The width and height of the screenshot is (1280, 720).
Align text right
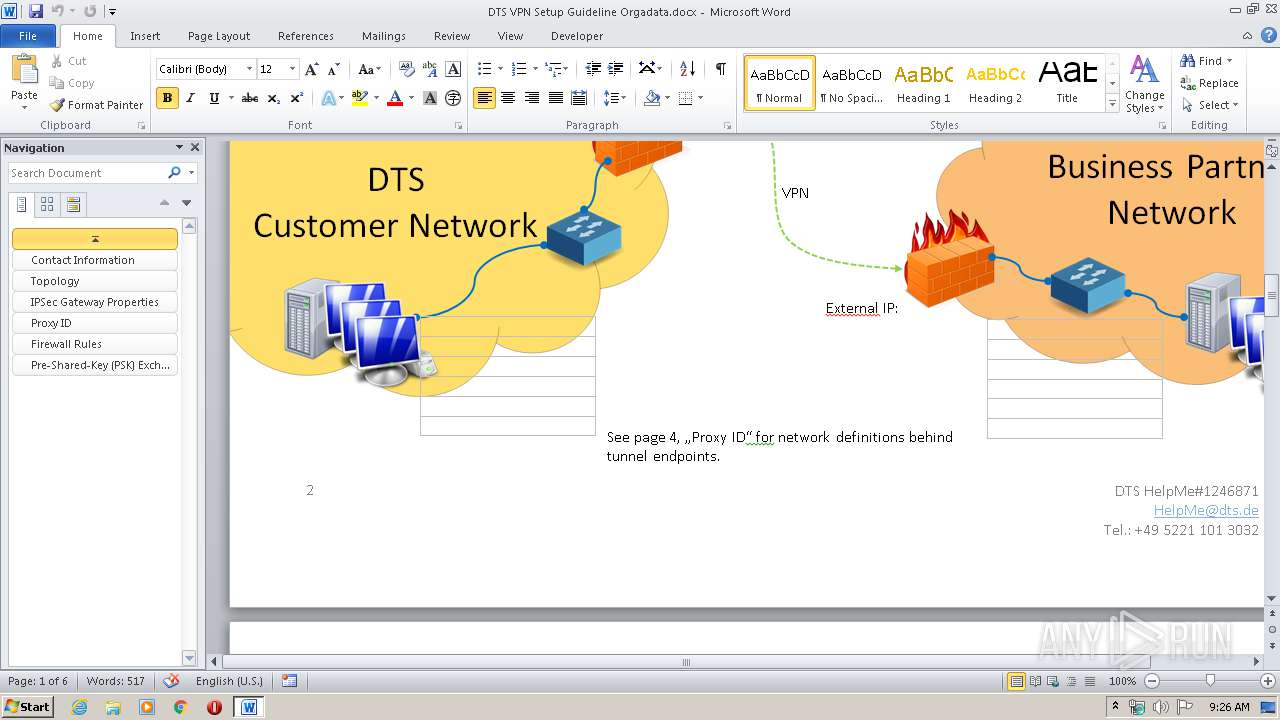[532, 98]
